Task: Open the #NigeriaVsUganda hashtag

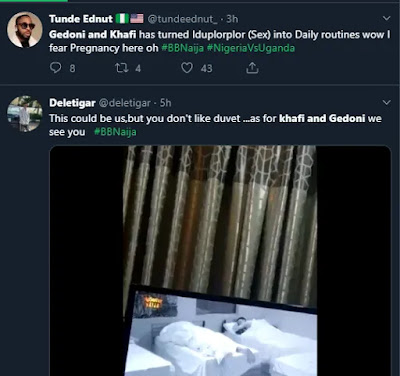Action: (251, 48)
